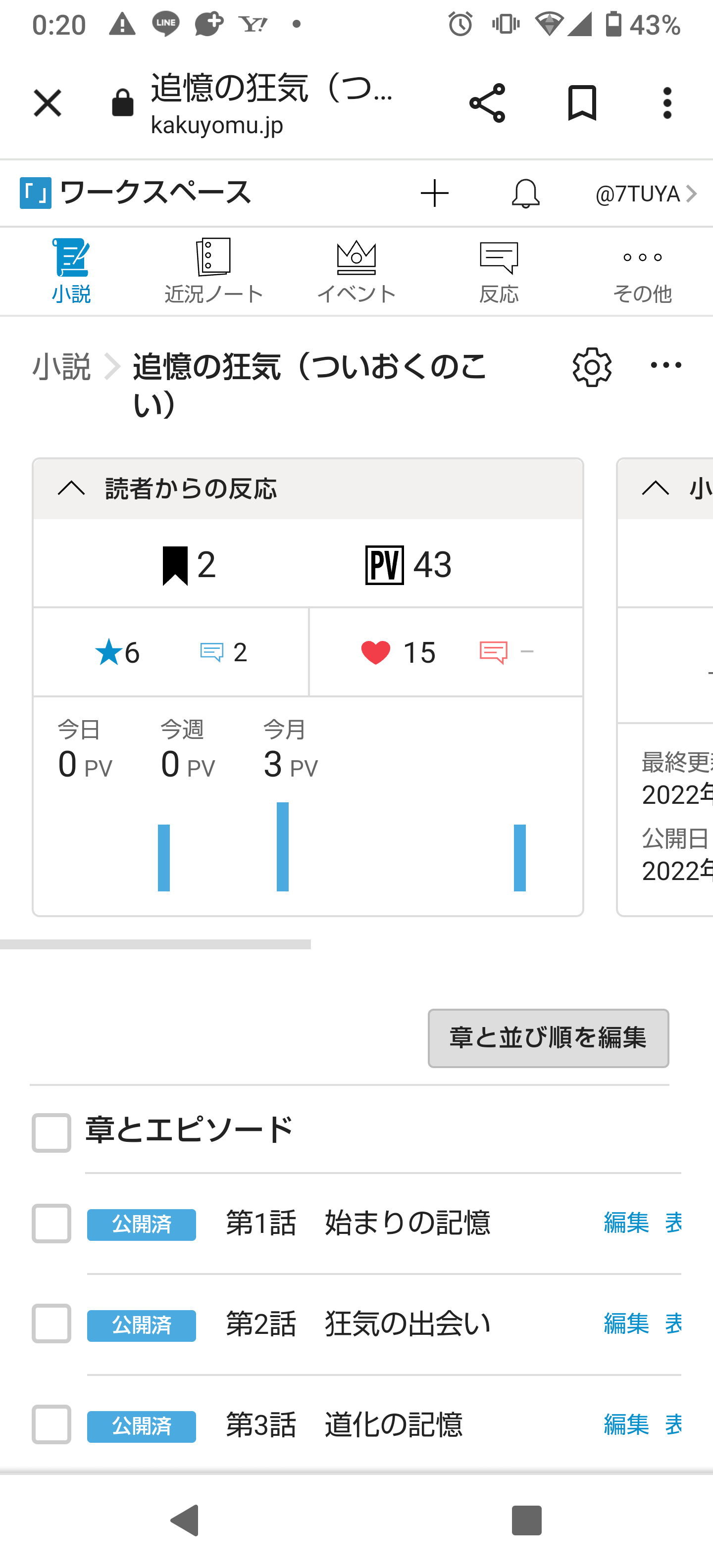The image size is (713, 1568).
Task: Open novel settings gear icon
Action: [592, 367]
